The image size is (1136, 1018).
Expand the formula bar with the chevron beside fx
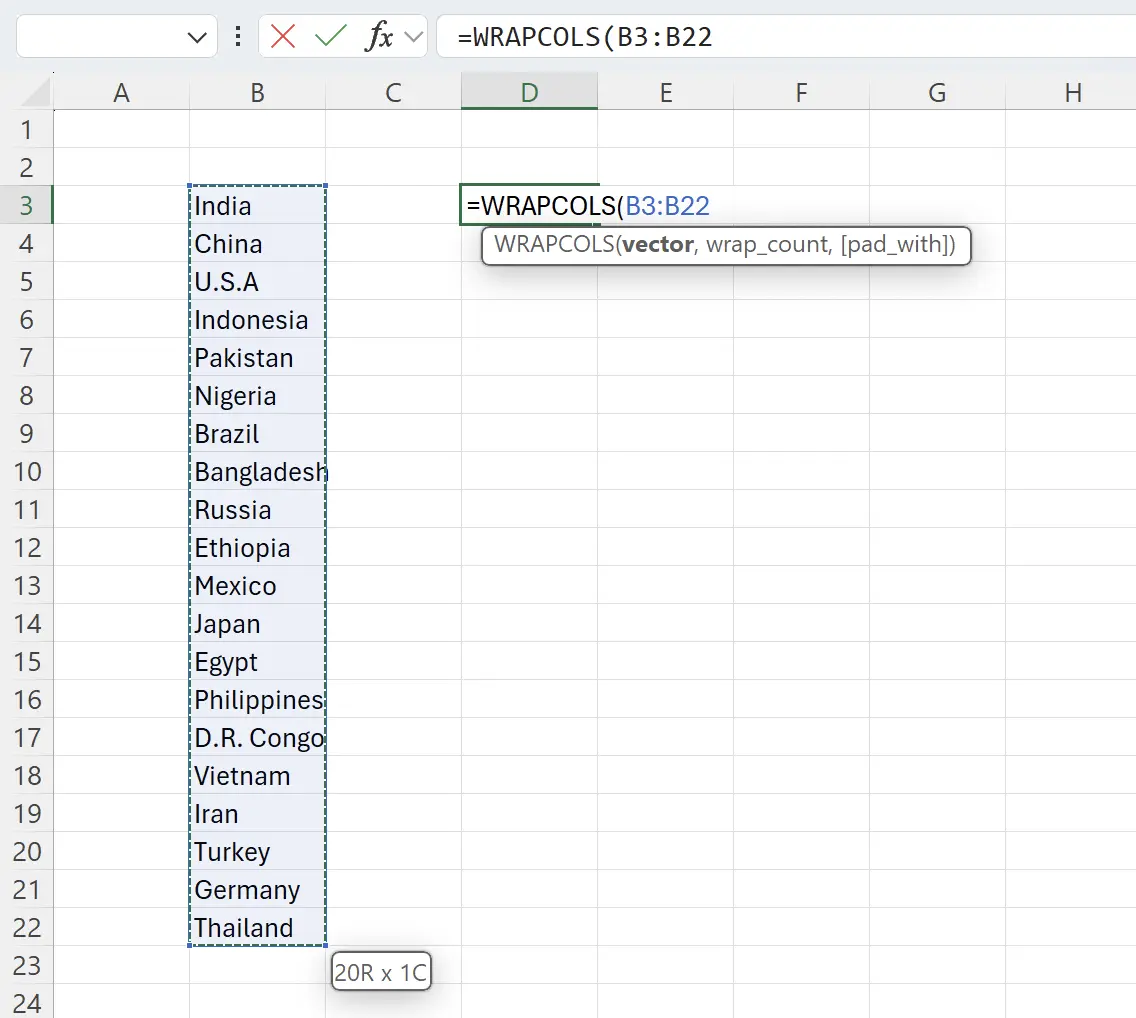pyautogui.click(x=414, y=36)
